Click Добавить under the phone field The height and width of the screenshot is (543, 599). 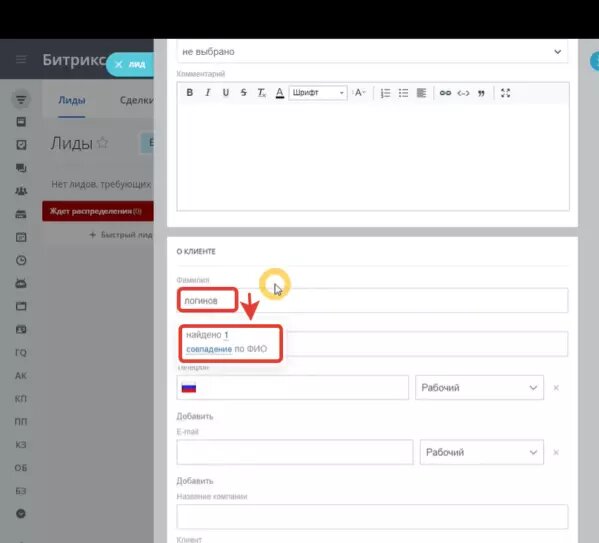[x=195, y=416]
